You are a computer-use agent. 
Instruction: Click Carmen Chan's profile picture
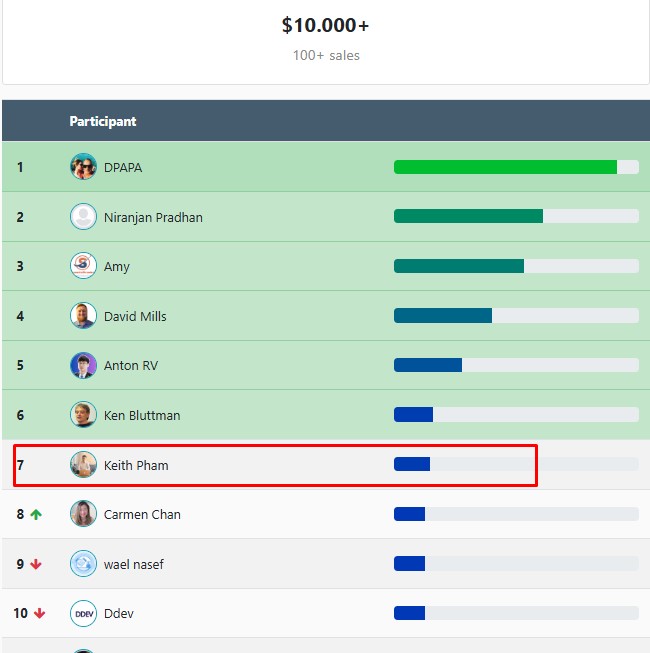83,514
